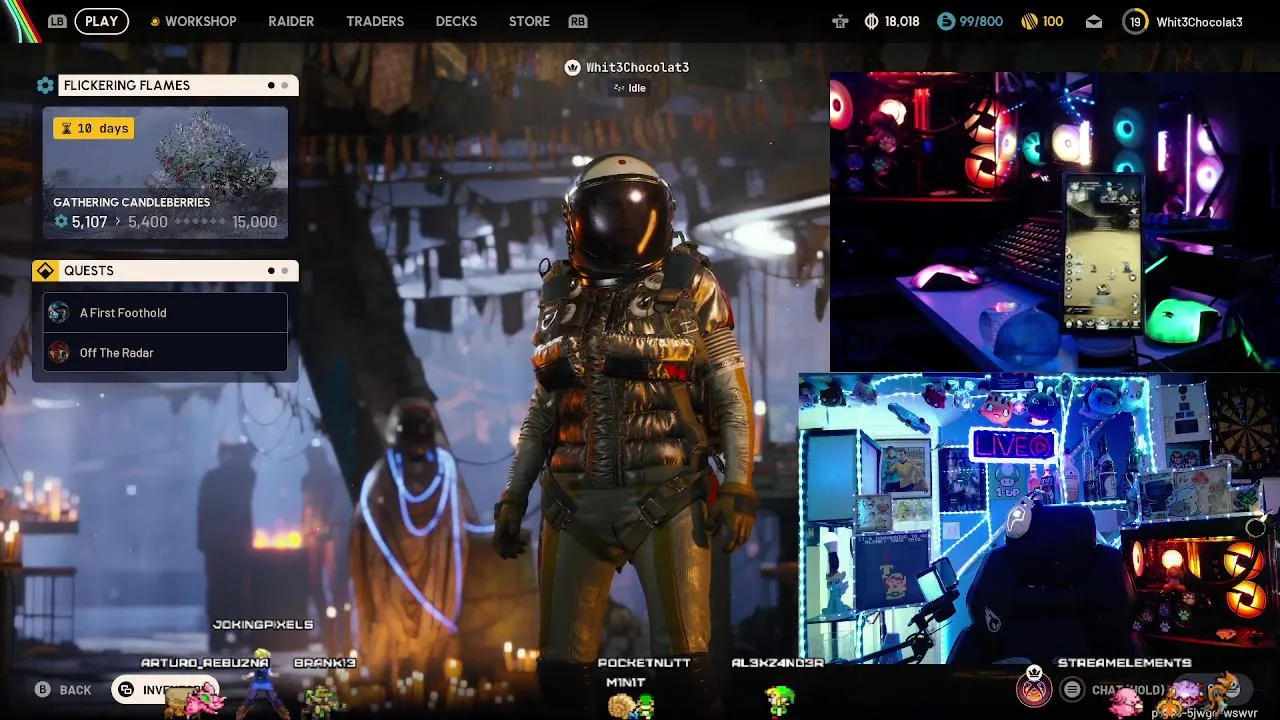
Task: Click the CHAT (HOLD) label
Action: (1129, 690)
